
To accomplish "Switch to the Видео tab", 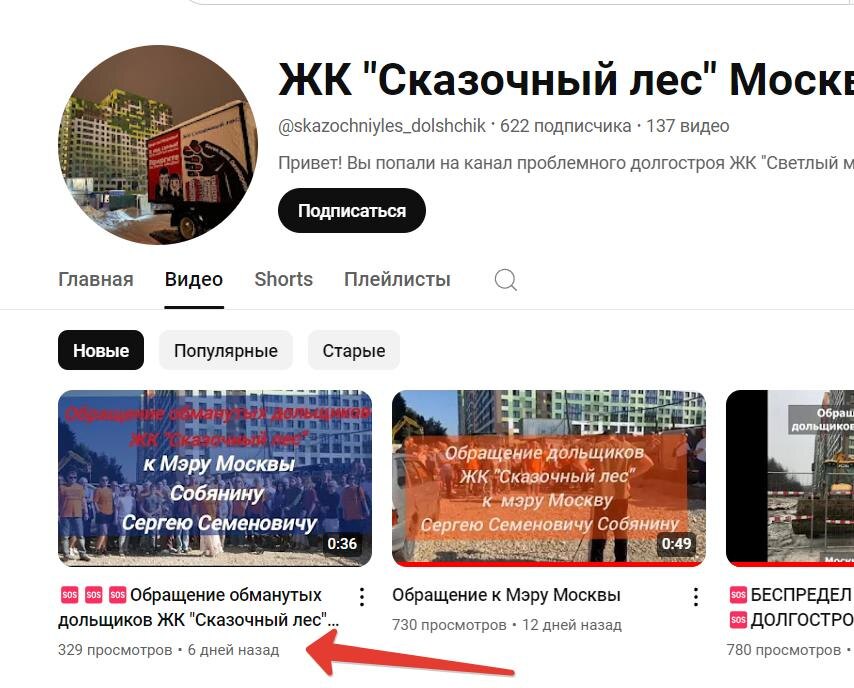I will click(x=194, y=279).
